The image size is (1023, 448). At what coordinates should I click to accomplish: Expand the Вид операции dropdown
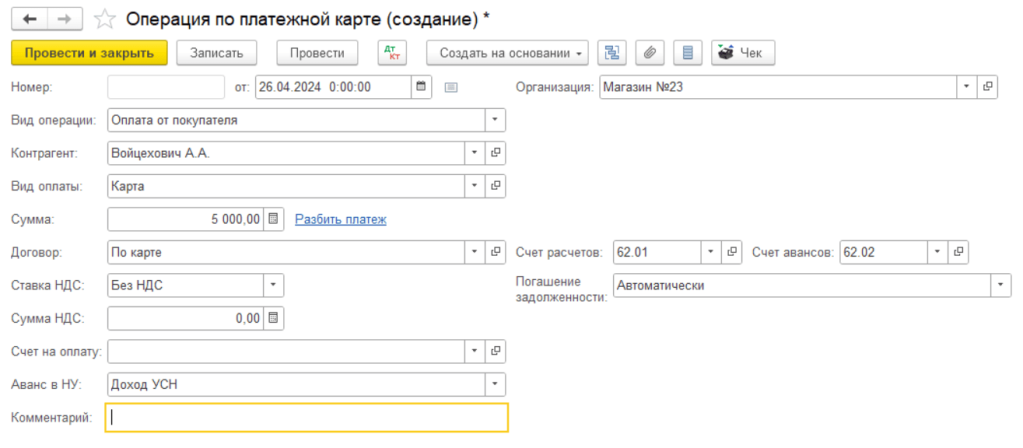[x=495, y=120]
